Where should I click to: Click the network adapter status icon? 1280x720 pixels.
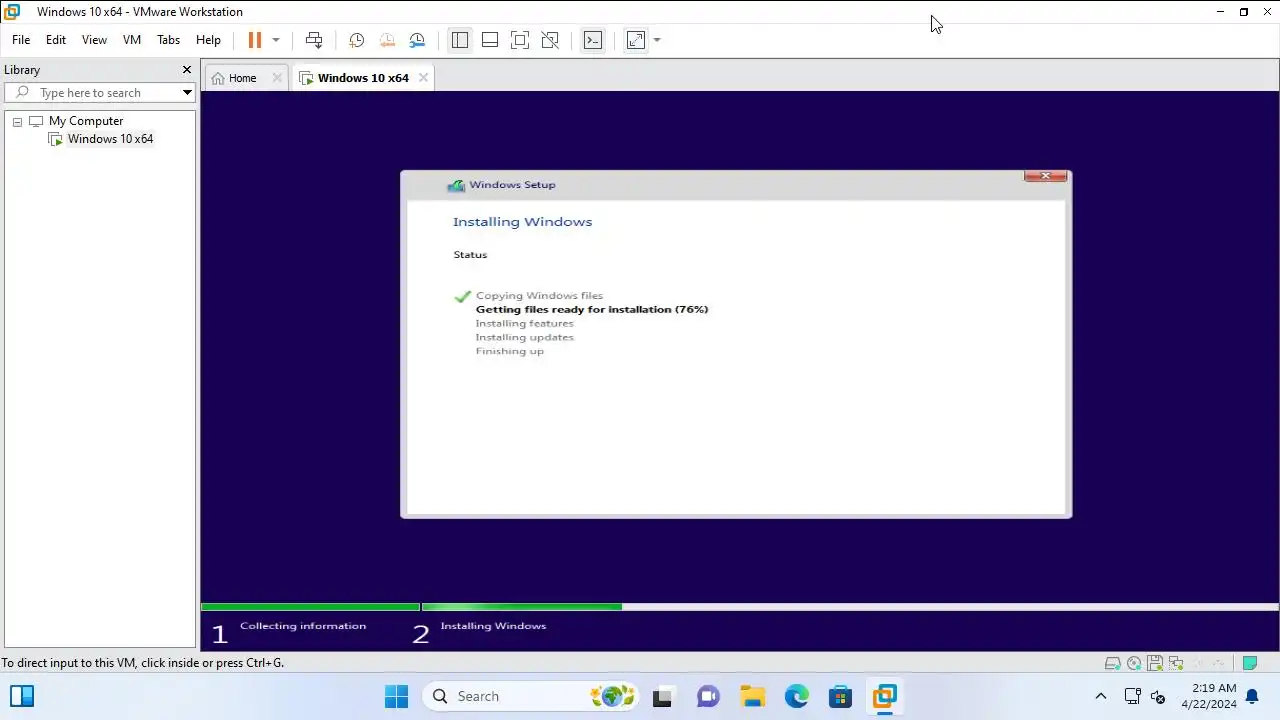pos(1176,663)
